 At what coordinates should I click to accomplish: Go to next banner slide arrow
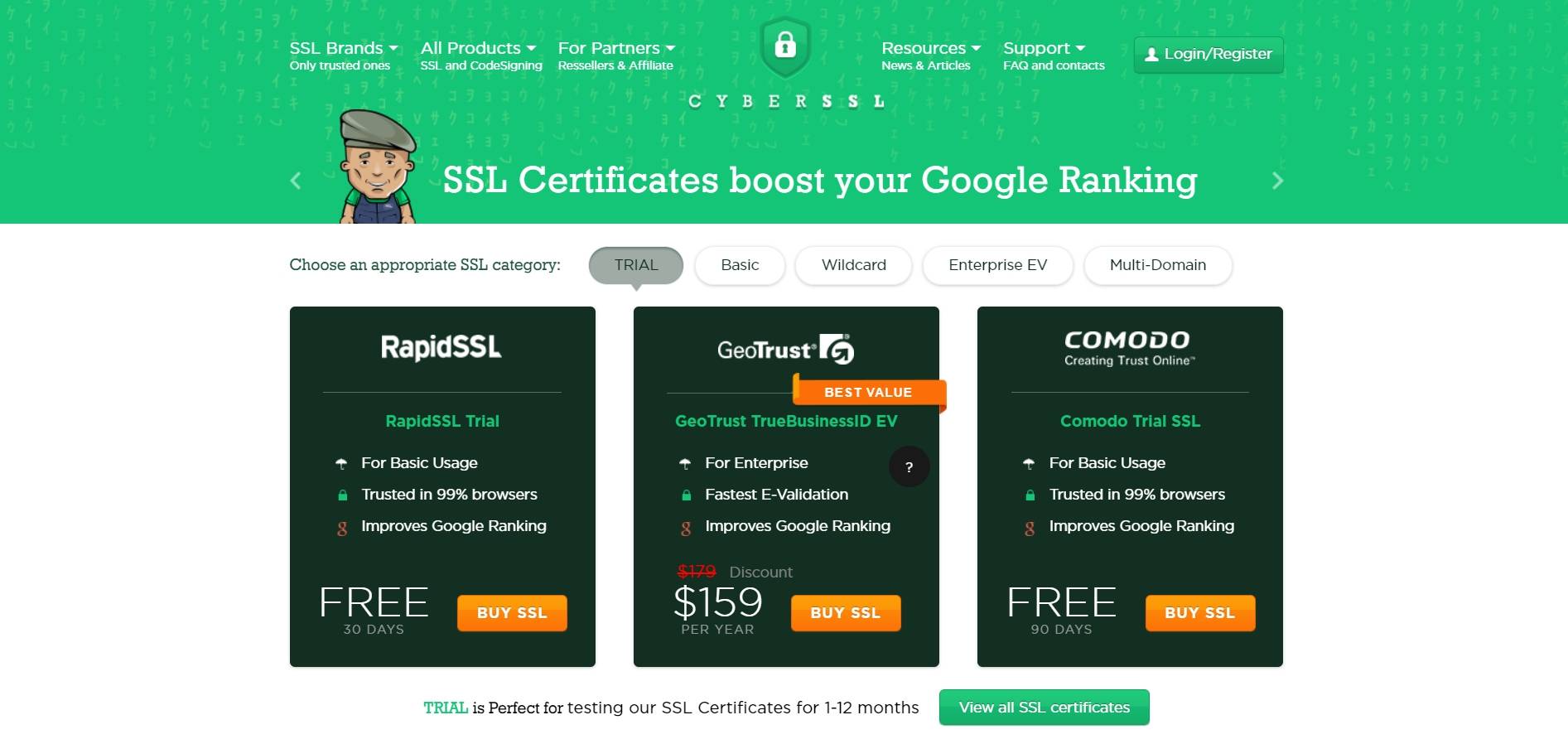(x=1277, y=181)
